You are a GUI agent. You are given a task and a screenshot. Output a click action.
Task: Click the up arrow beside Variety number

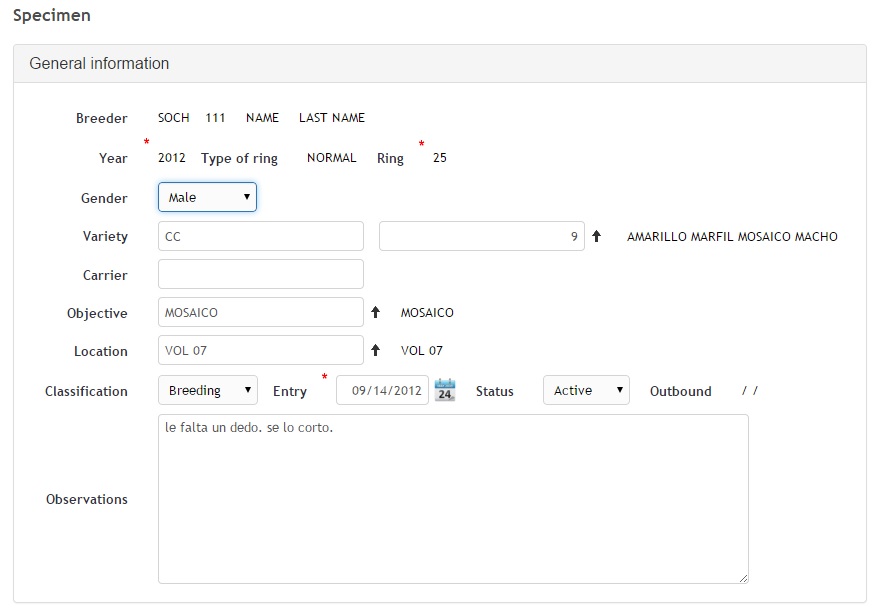(597, 237)
